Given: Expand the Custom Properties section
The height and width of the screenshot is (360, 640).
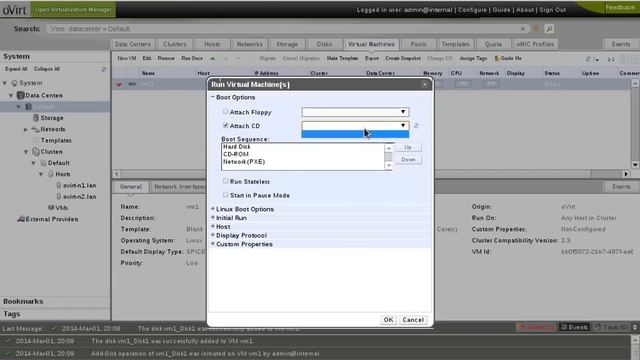Looking at the screenshot, I should point(213,244).
